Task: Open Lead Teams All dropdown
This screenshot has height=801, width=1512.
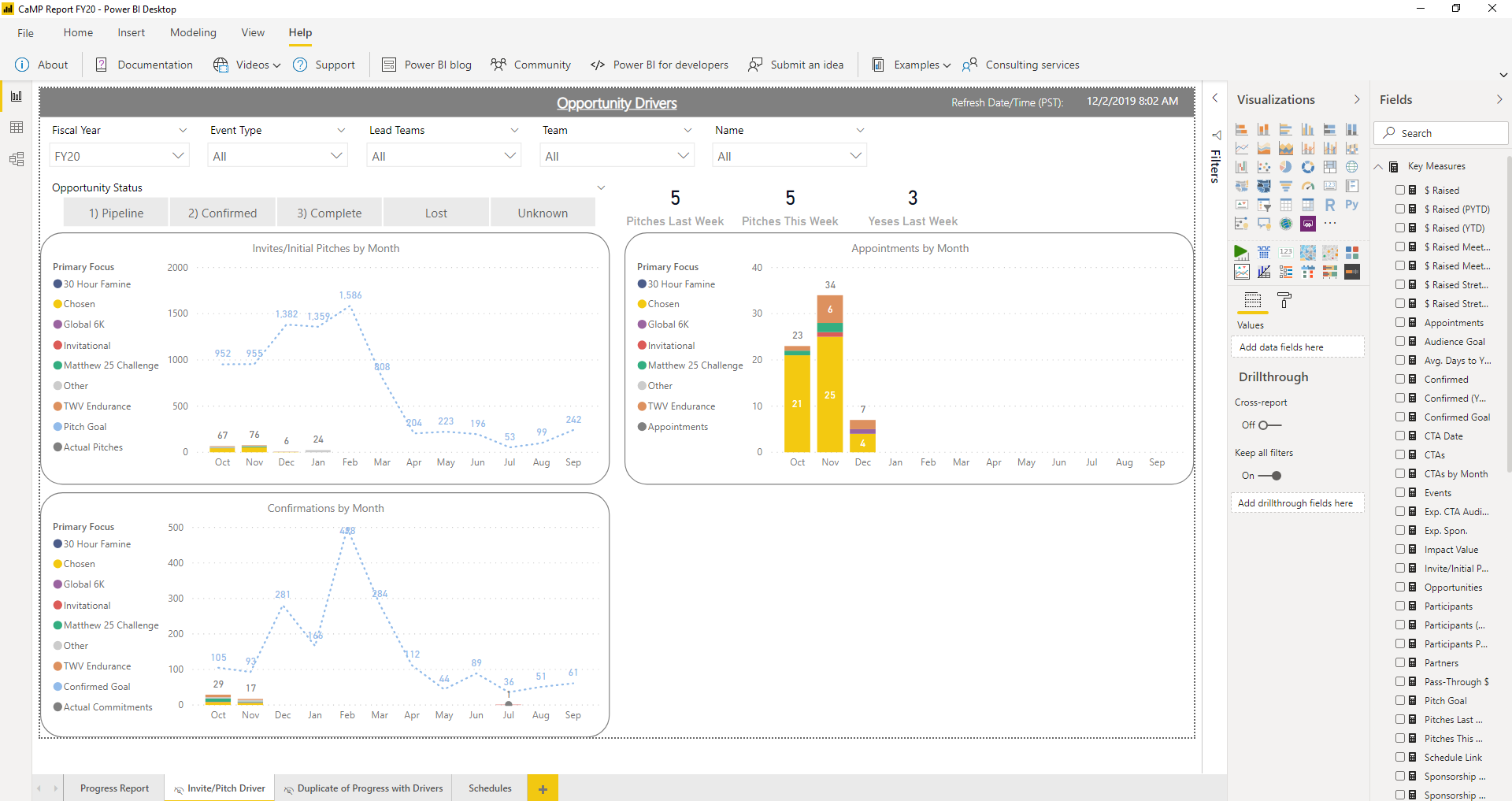Action: 443,156
